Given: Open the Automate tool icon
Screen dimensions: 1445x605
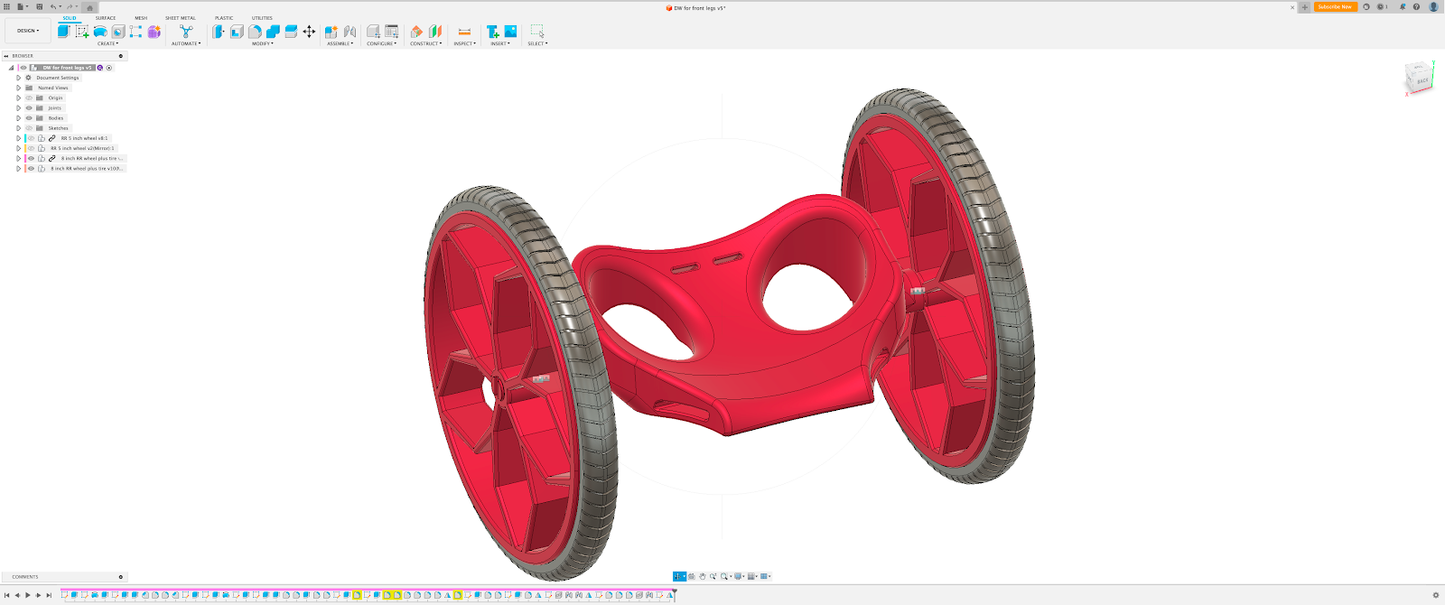Looking at the screenshot, I should [186, 32].
